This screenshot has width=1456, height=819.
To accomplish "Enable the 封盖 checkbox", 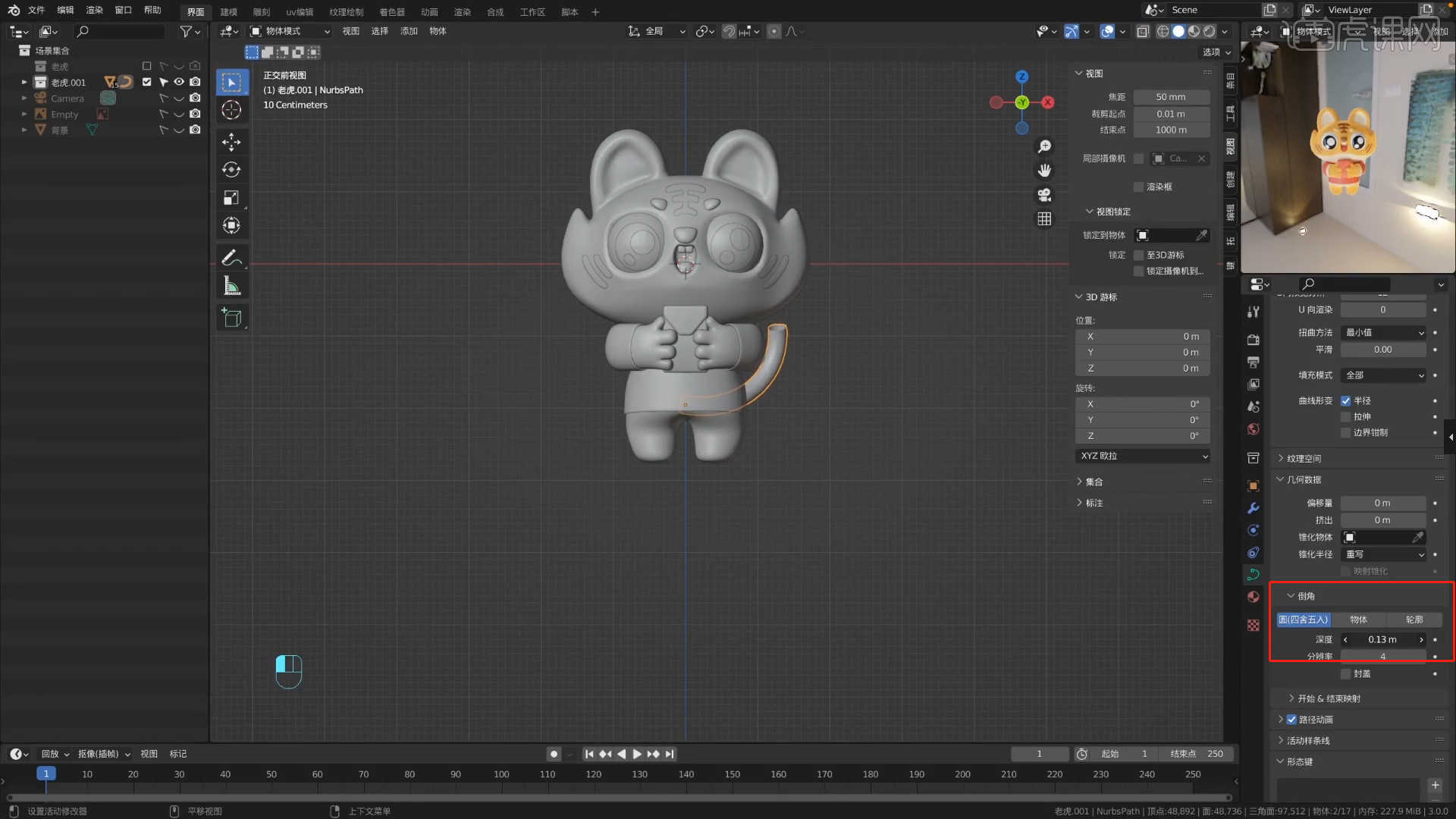I will point(1346,673).
